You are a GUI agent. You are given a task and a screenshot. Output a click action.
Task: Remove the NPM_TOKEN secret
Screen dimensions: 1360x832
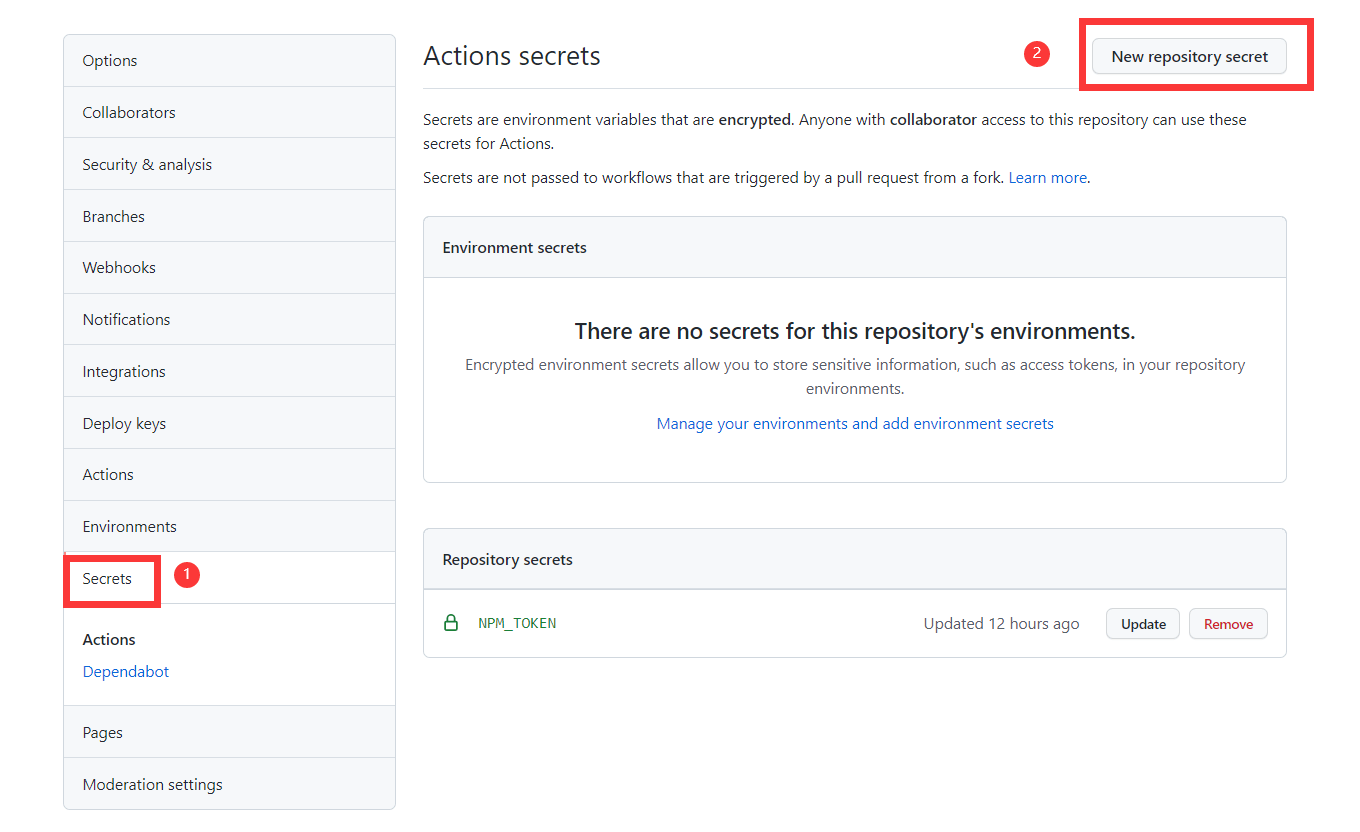[1228, 624]
